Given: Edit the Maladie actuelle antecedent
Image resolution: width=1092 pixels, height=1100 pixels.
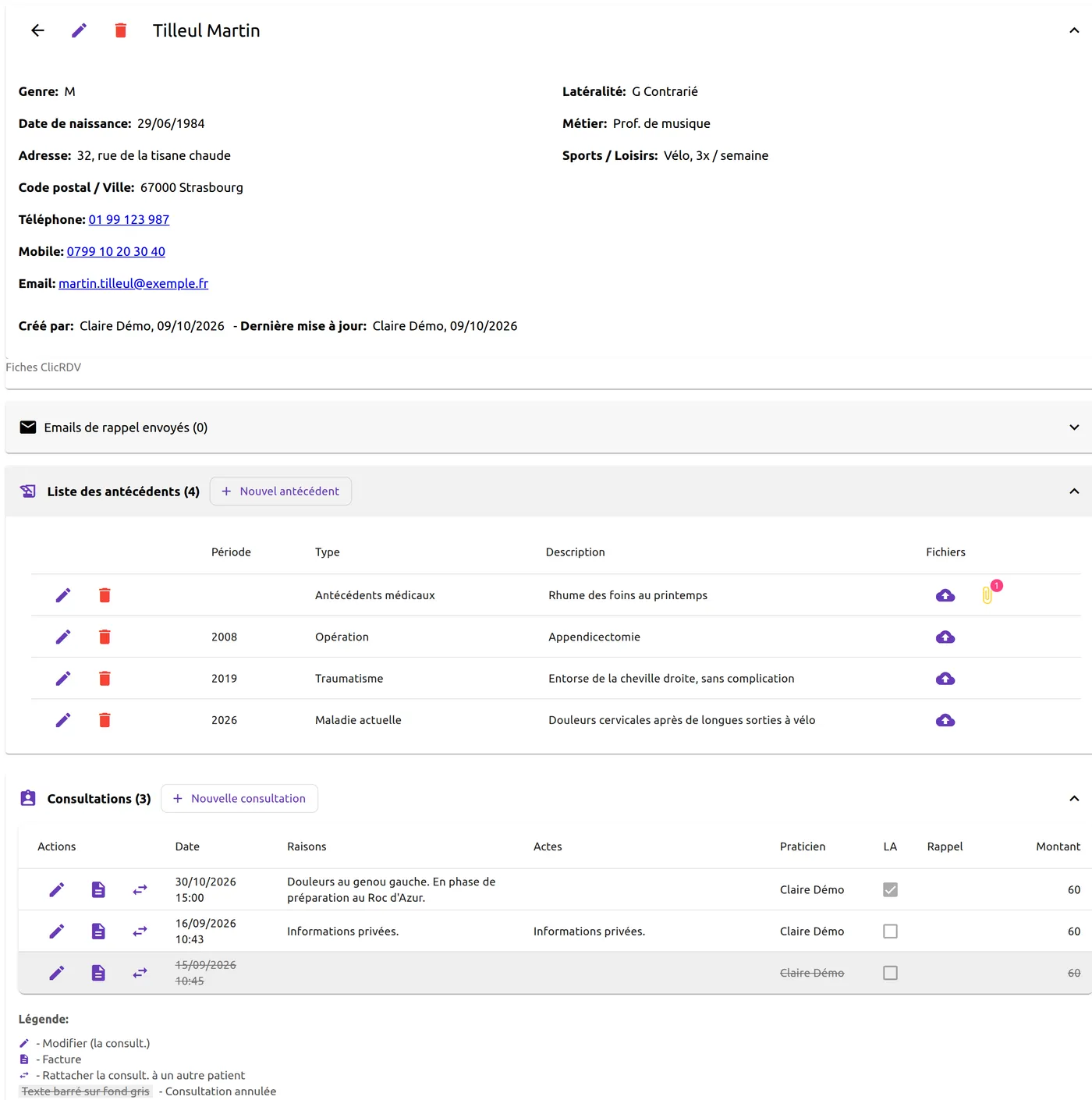Looking at the screenshot, I should pyautogui.click(x=63, y=720).
